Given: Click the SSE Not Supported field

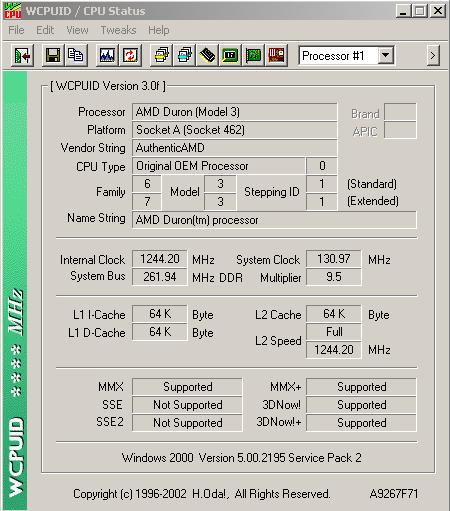Looking at the screenshot, I should tap(187, 405).
